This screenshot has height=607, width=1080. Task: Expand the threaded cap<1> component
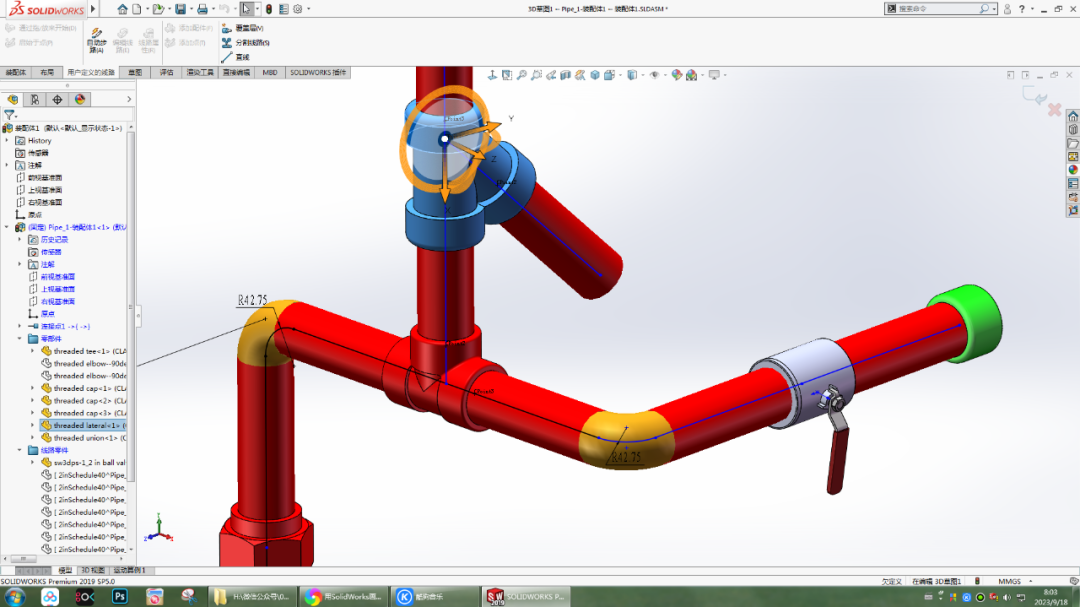pyautogui.click(x=32, y=389)
